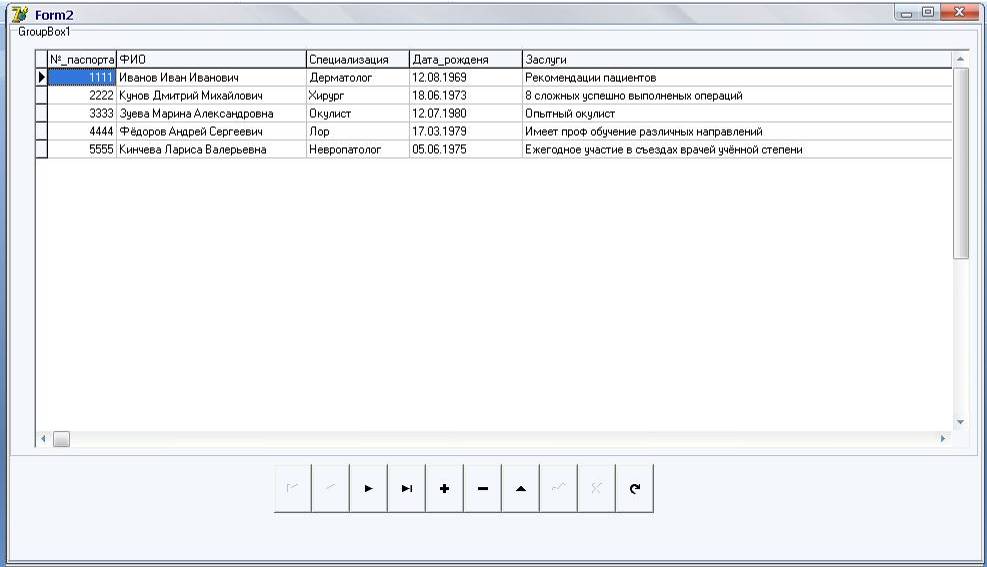Click row indicator for Фёдоров row

pos(42,131)
